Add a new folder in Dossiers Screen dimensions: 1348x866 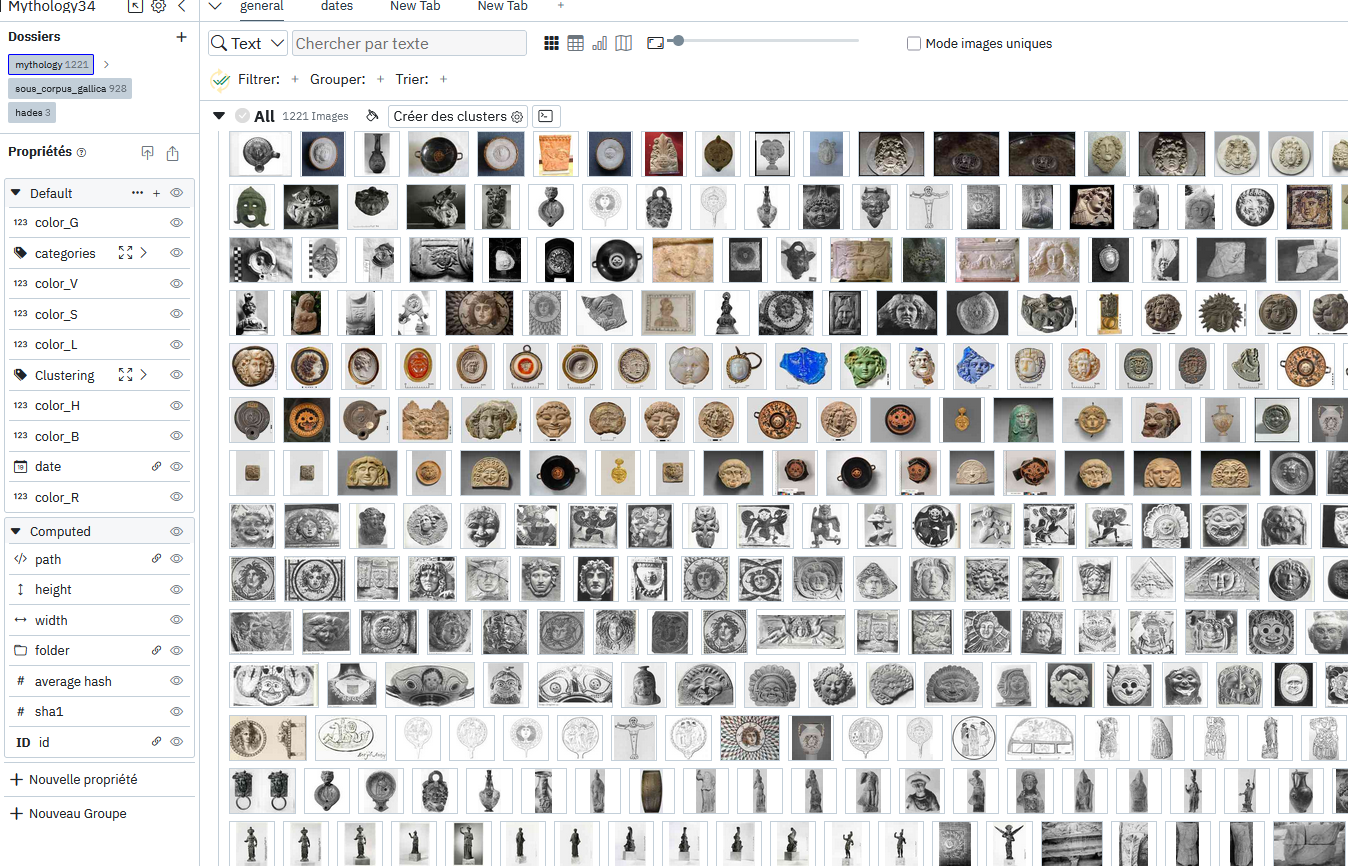tap(181, 37)
